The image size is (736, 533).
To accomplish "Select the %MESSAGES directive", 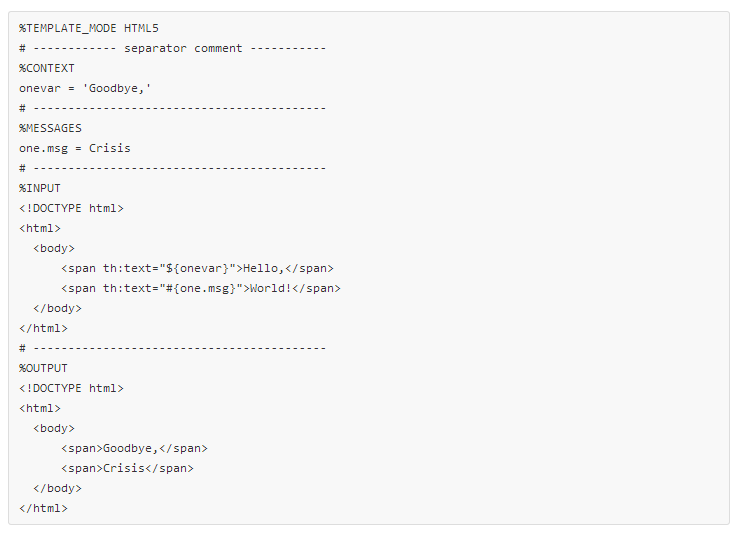I will coord(50,128).
